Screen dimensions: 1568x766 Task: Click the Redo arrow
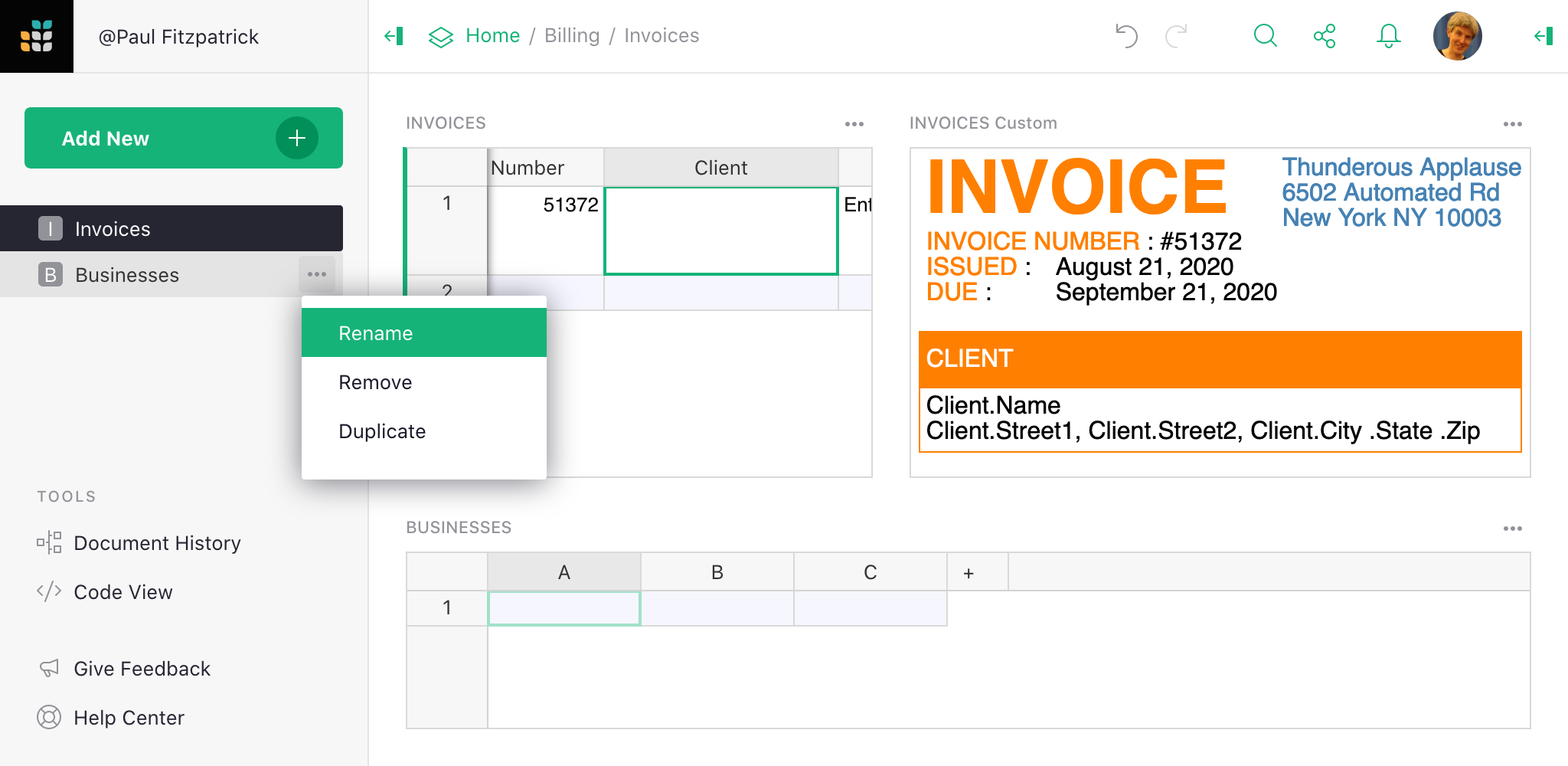[x=1177, y=36]
